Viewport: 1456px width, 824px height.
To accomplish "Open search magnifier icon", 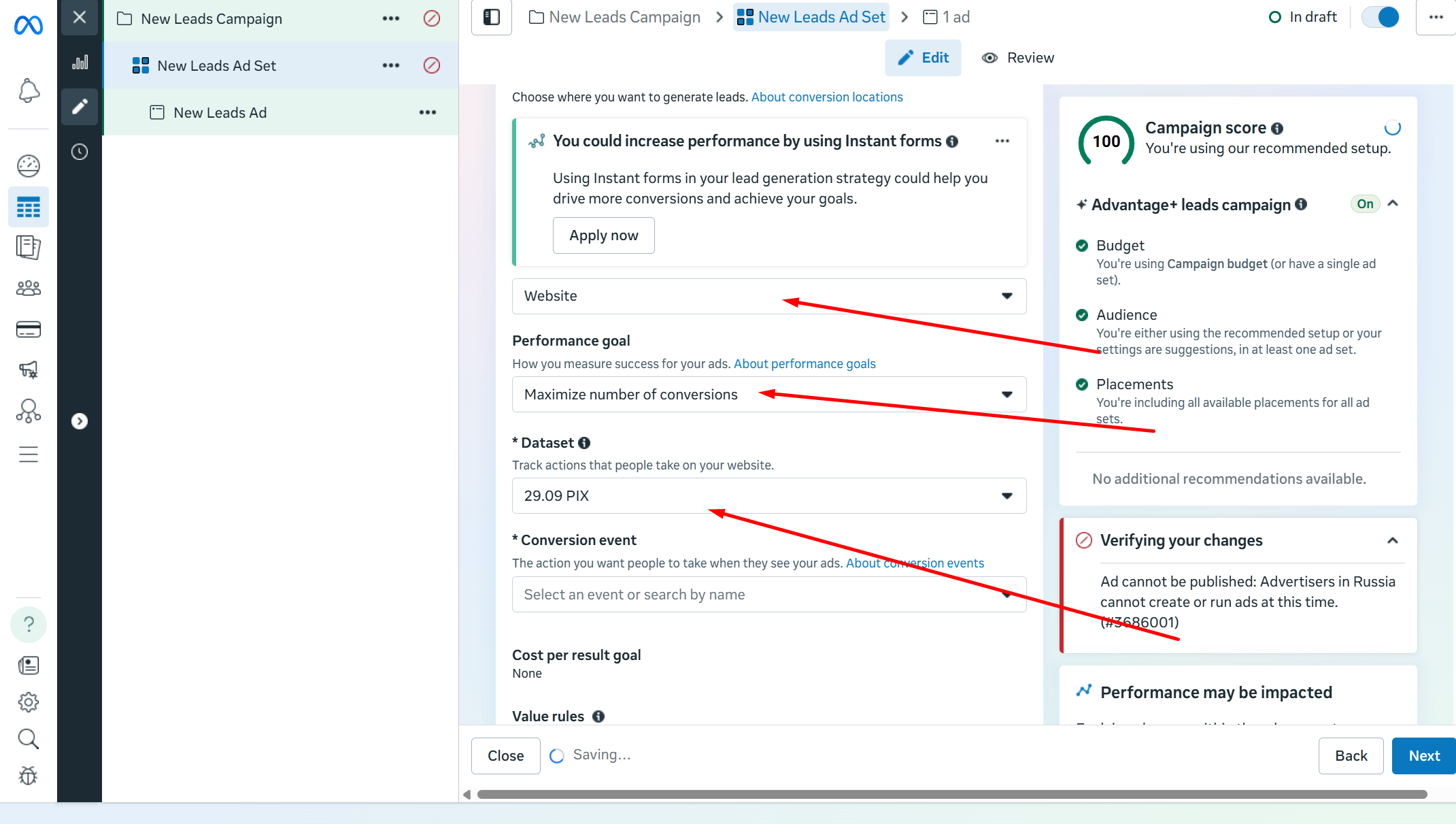I will [x=29, y=738].
